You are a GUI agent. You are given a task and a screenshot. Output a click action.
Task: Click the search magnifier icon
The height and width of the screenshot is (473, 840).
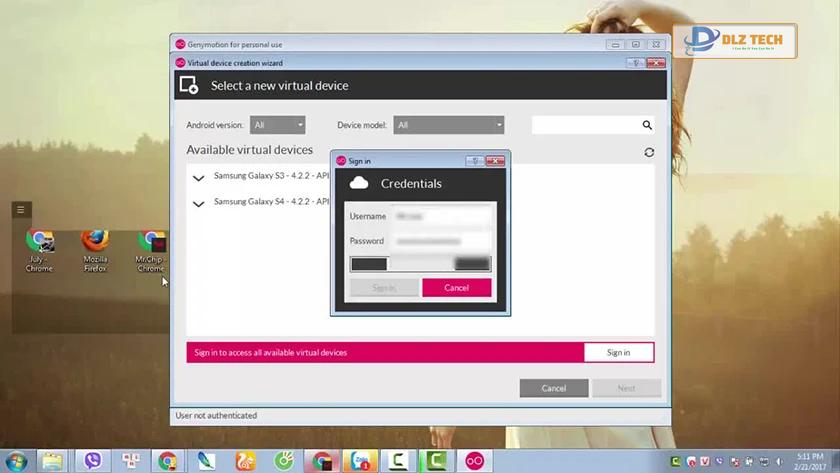click(x=647, y=125)
